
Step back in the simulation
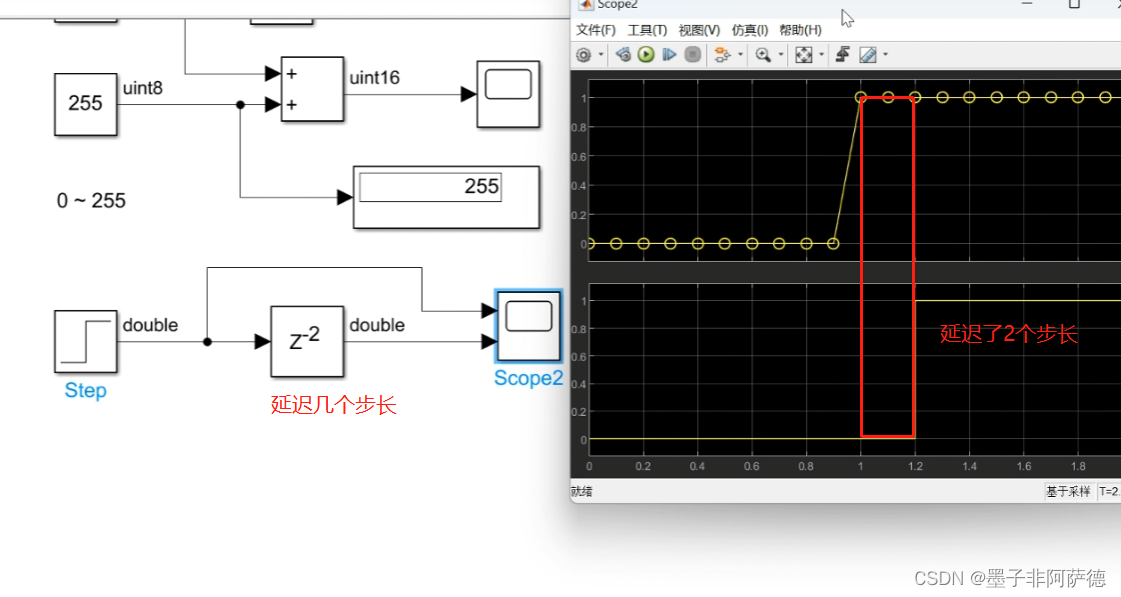click(x=622, y=55)
